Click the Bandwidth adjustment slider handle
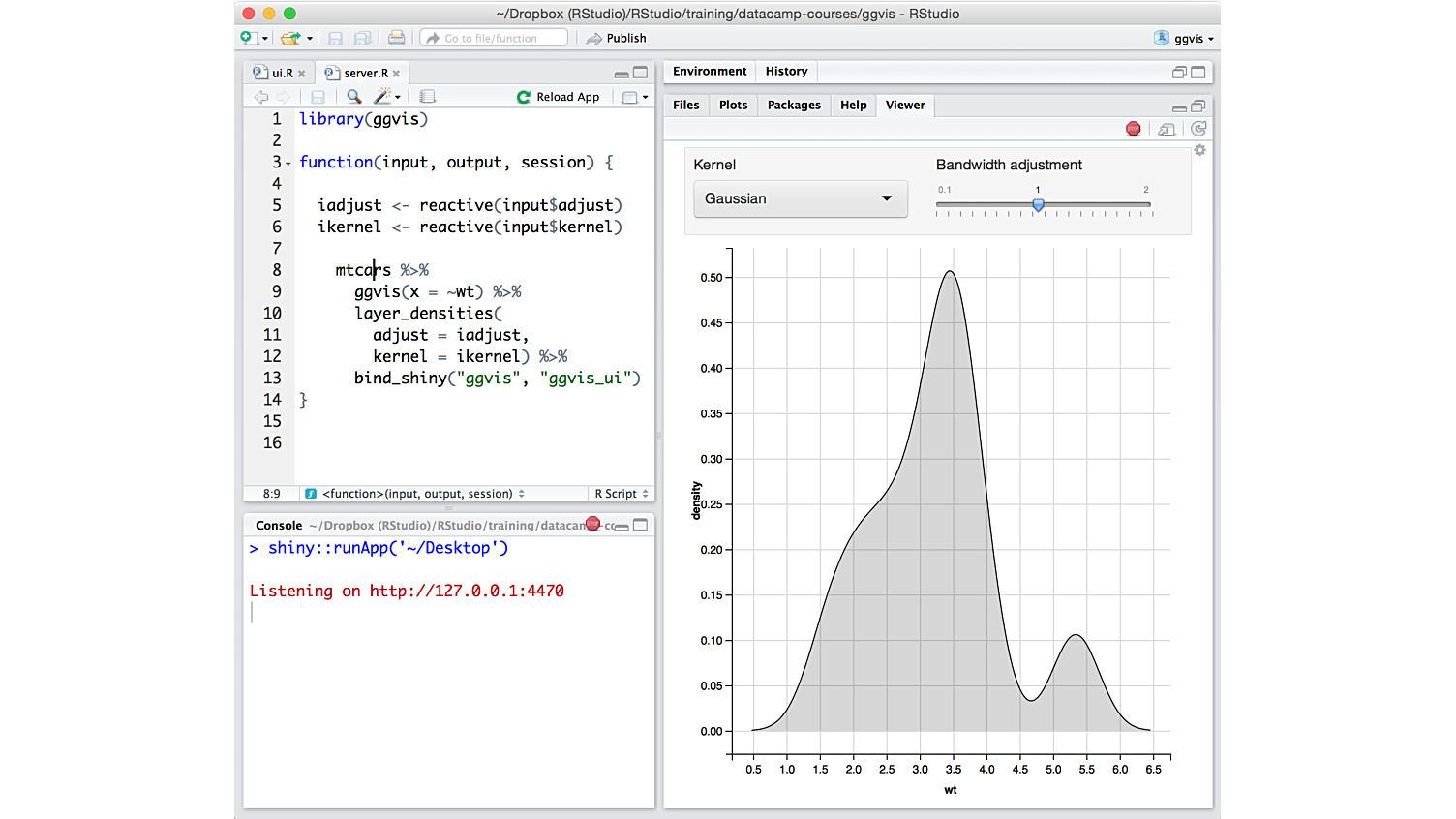Viewport: 1456px width, 819px height. 1038,205
